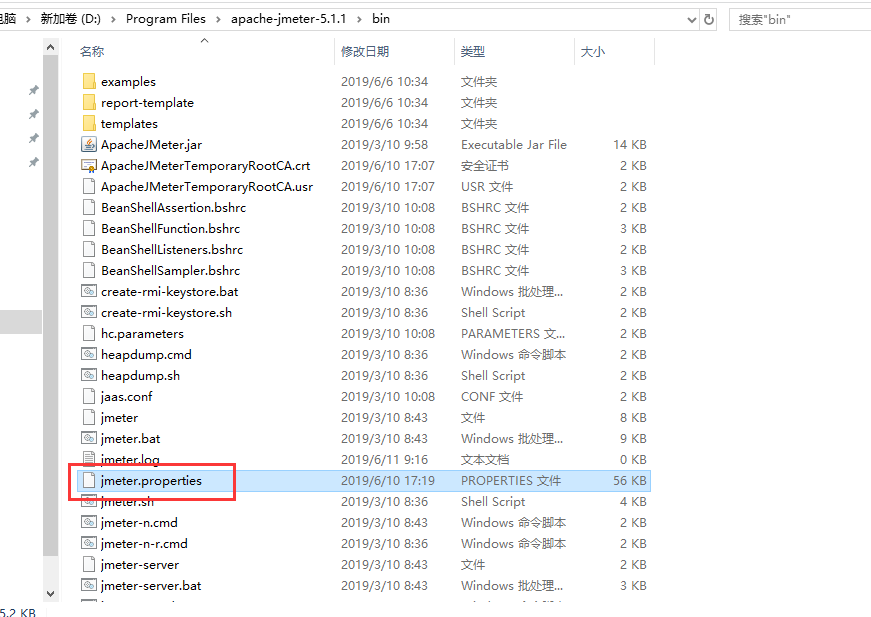The width and height of the screenshot is (871, 617).
Task: Click the icon of the extensionless jmeter file
Action: click(89, 418)
